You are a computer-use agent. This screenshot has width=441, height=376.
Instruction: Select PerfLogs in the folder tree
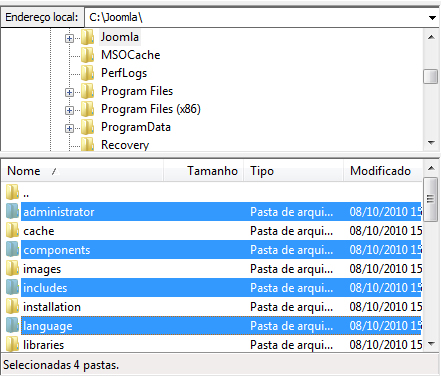(124, 73)
